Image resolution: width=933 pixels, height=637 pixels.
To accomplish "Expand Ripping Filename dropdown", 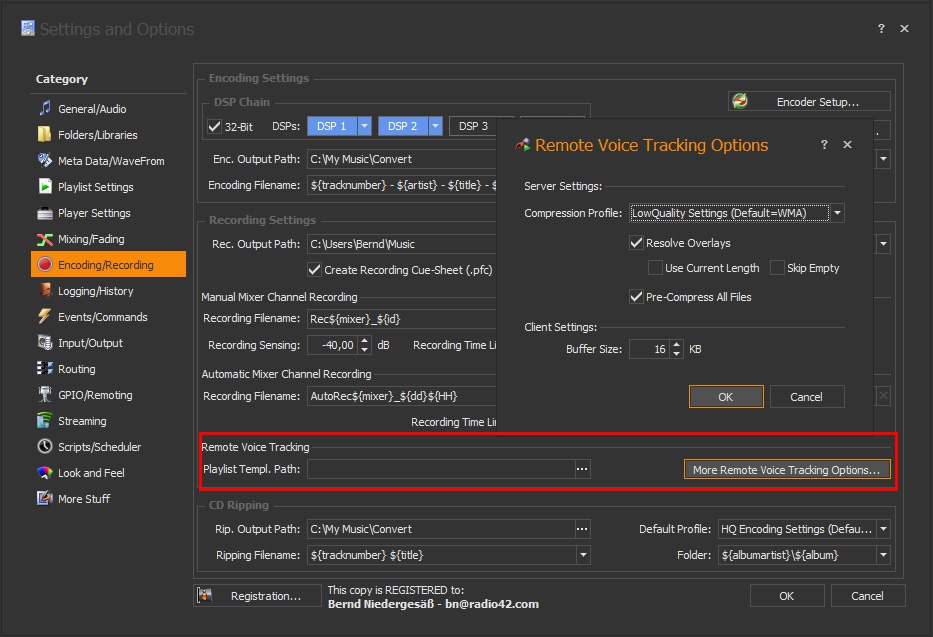I will [583, 555].
